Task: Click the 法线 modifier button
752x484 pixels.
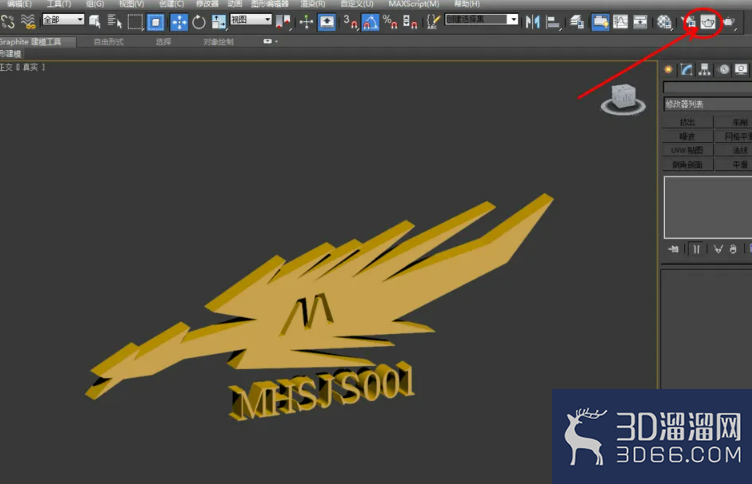Action: 734,150
